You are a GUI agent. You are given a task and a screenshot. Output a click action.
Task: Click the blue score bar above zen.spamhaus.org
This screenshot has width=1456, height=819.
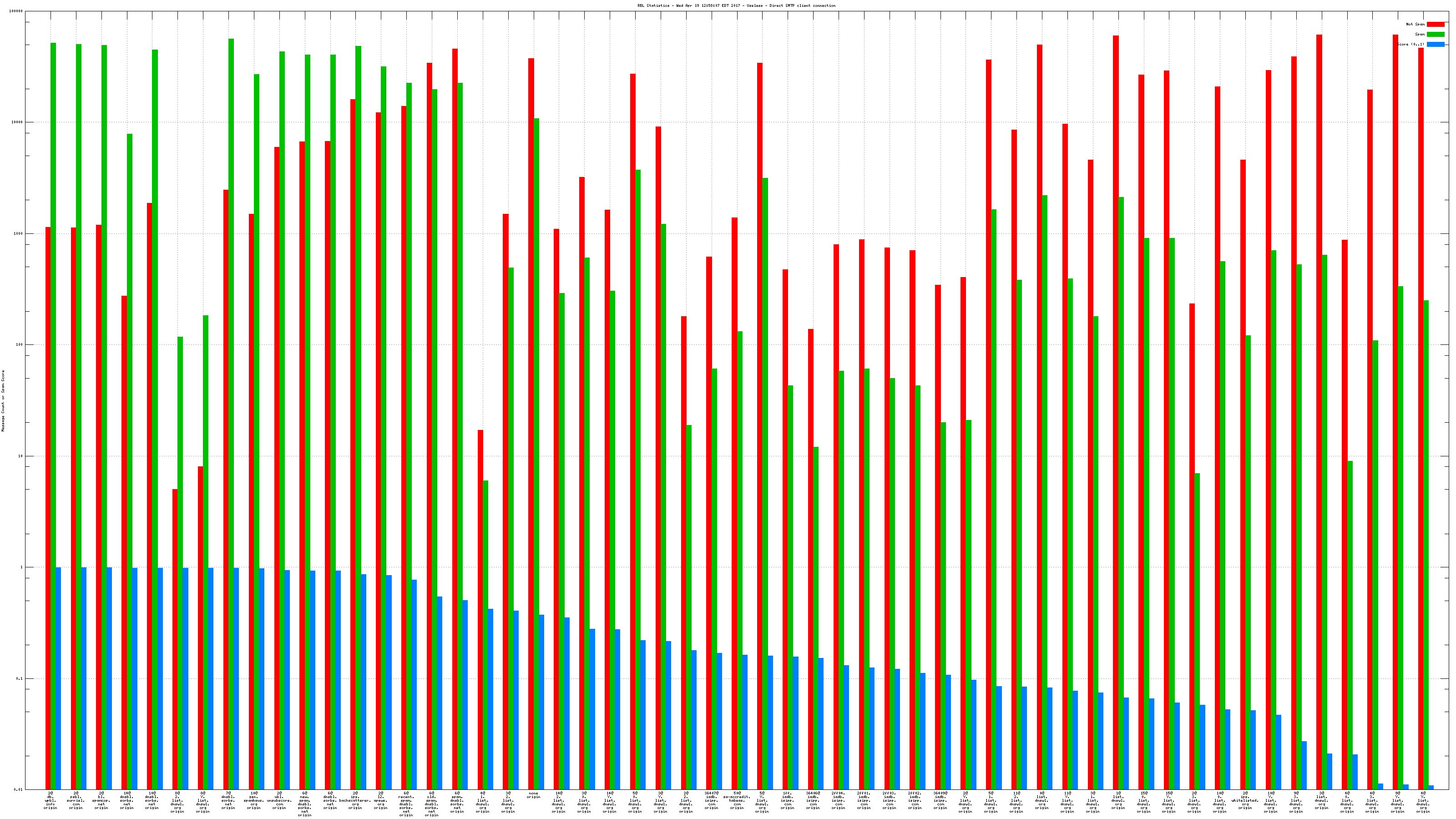[262, 678]
